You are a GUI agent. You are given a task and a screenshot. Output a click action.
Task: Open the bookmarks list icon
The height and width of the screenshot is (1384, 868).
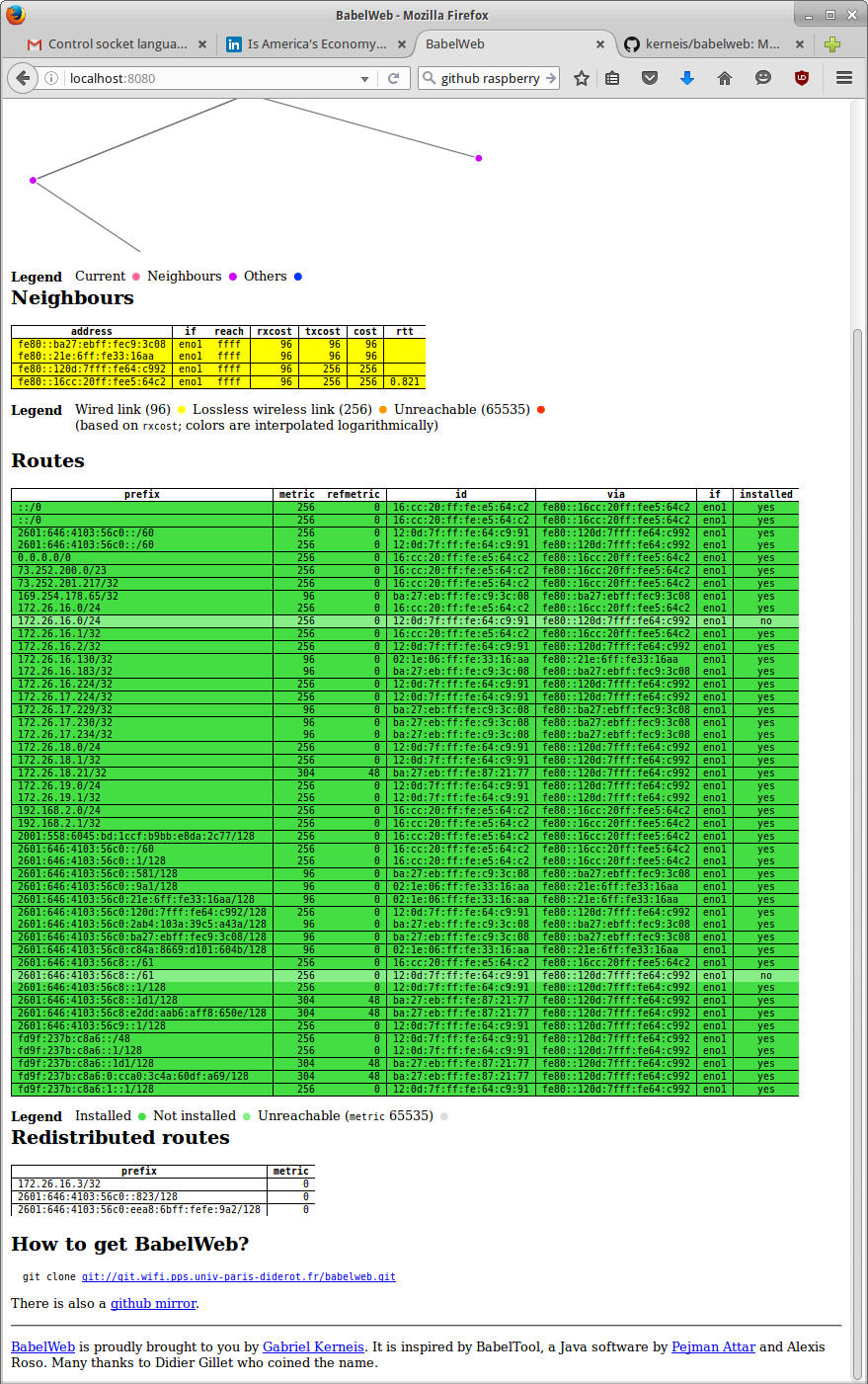[x=612, y=78]
